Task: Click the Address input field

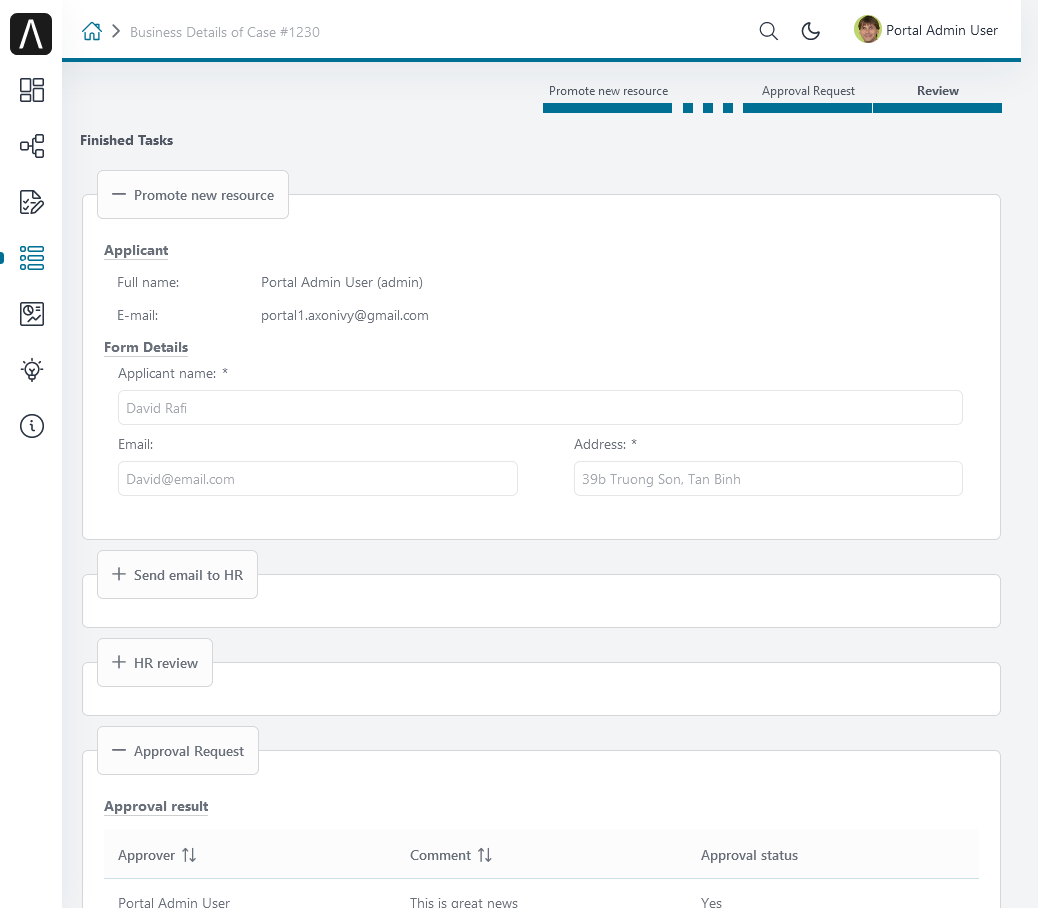Action: (768, 478)
